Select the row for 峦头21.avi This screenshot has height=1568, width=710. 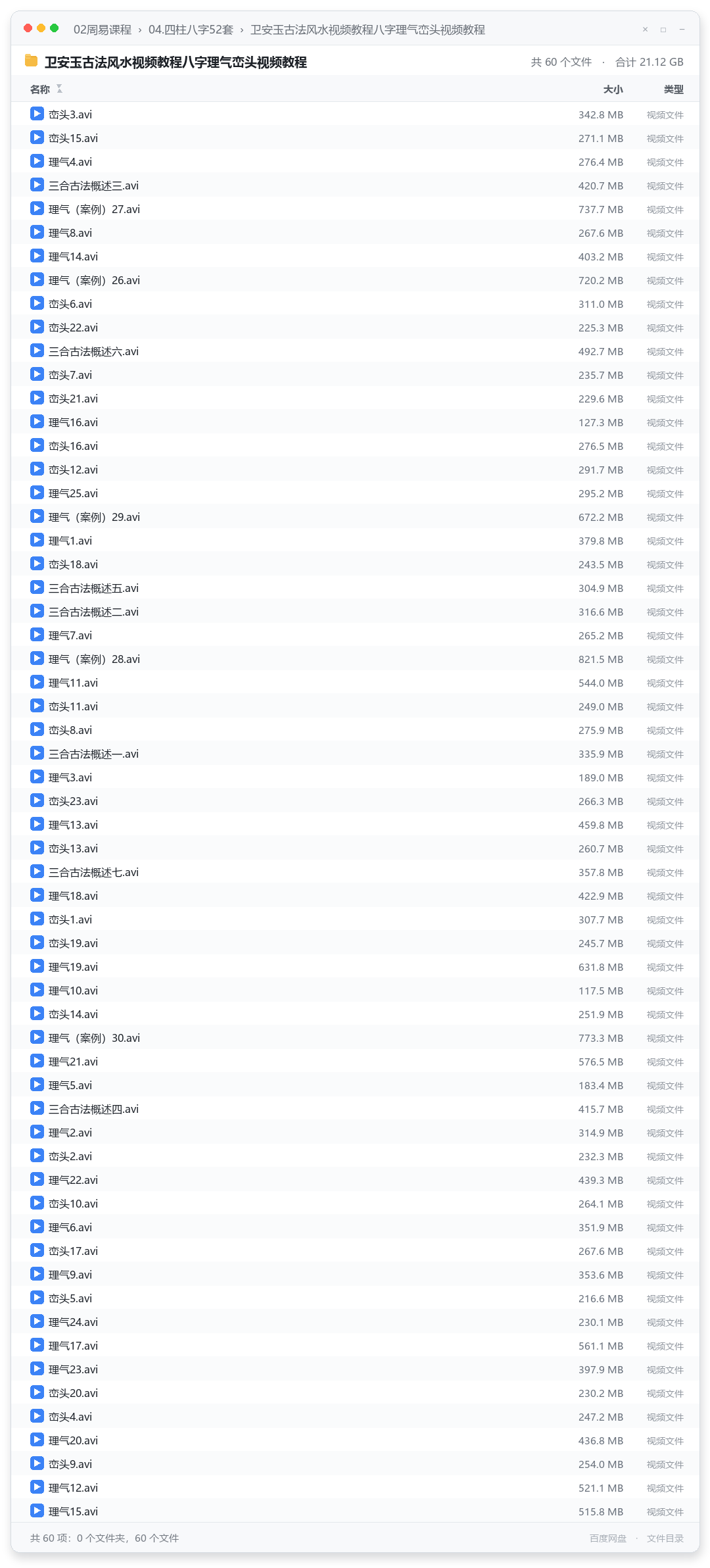pos(355,399)
